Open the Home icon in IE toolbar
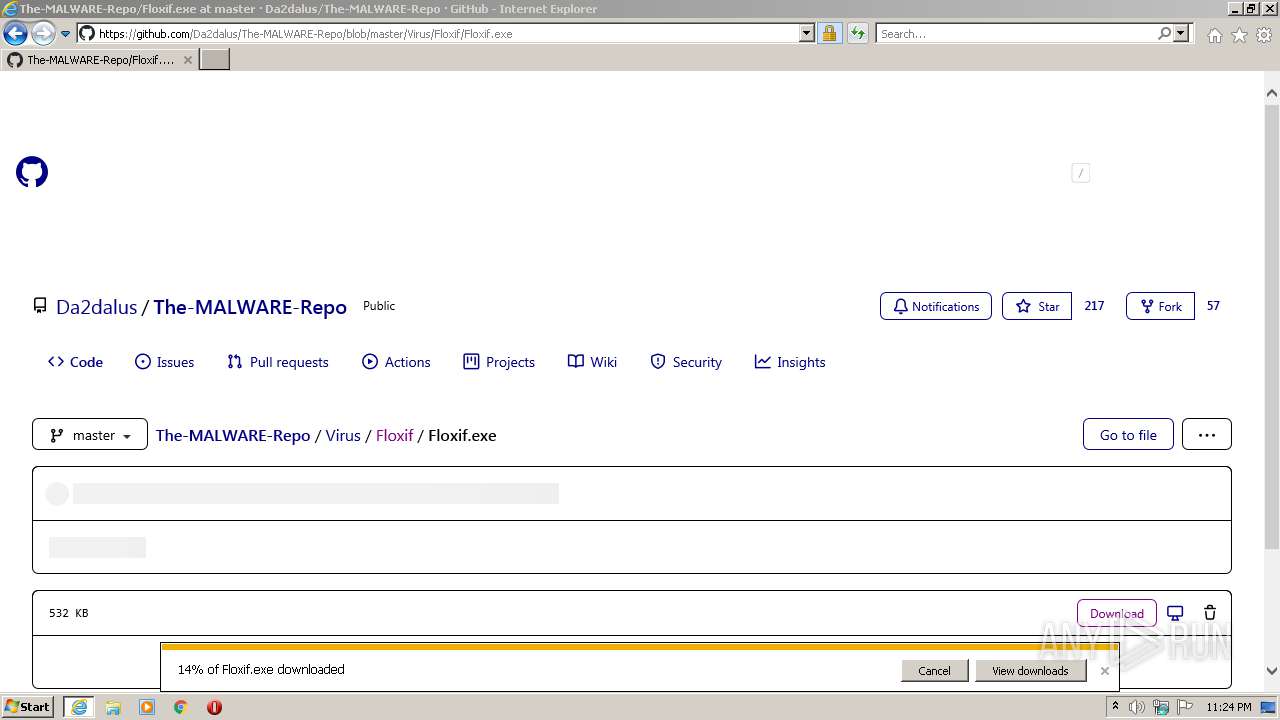Screen dimensions: 1280x720 [1214, 35]
